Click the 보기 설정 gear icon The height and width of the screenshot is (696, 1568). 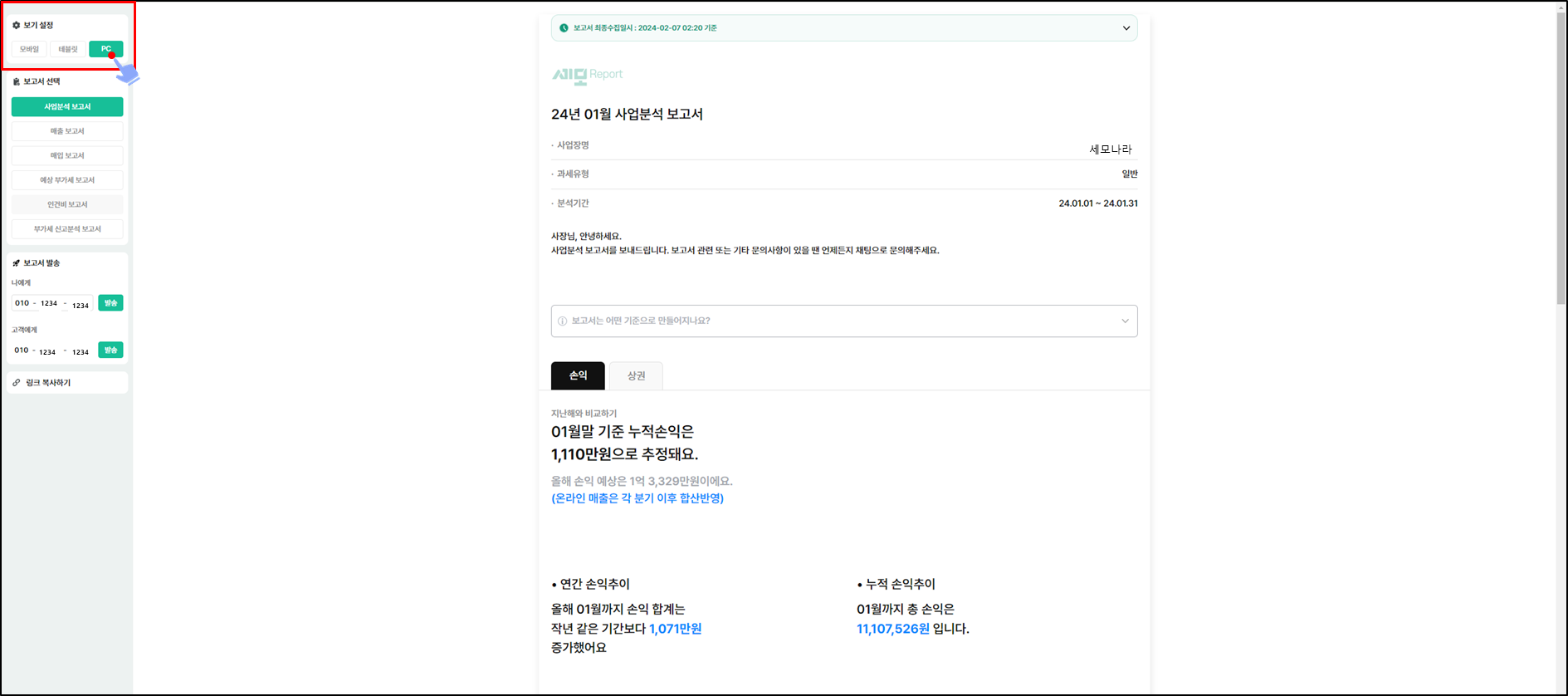[x=16, y=26]
